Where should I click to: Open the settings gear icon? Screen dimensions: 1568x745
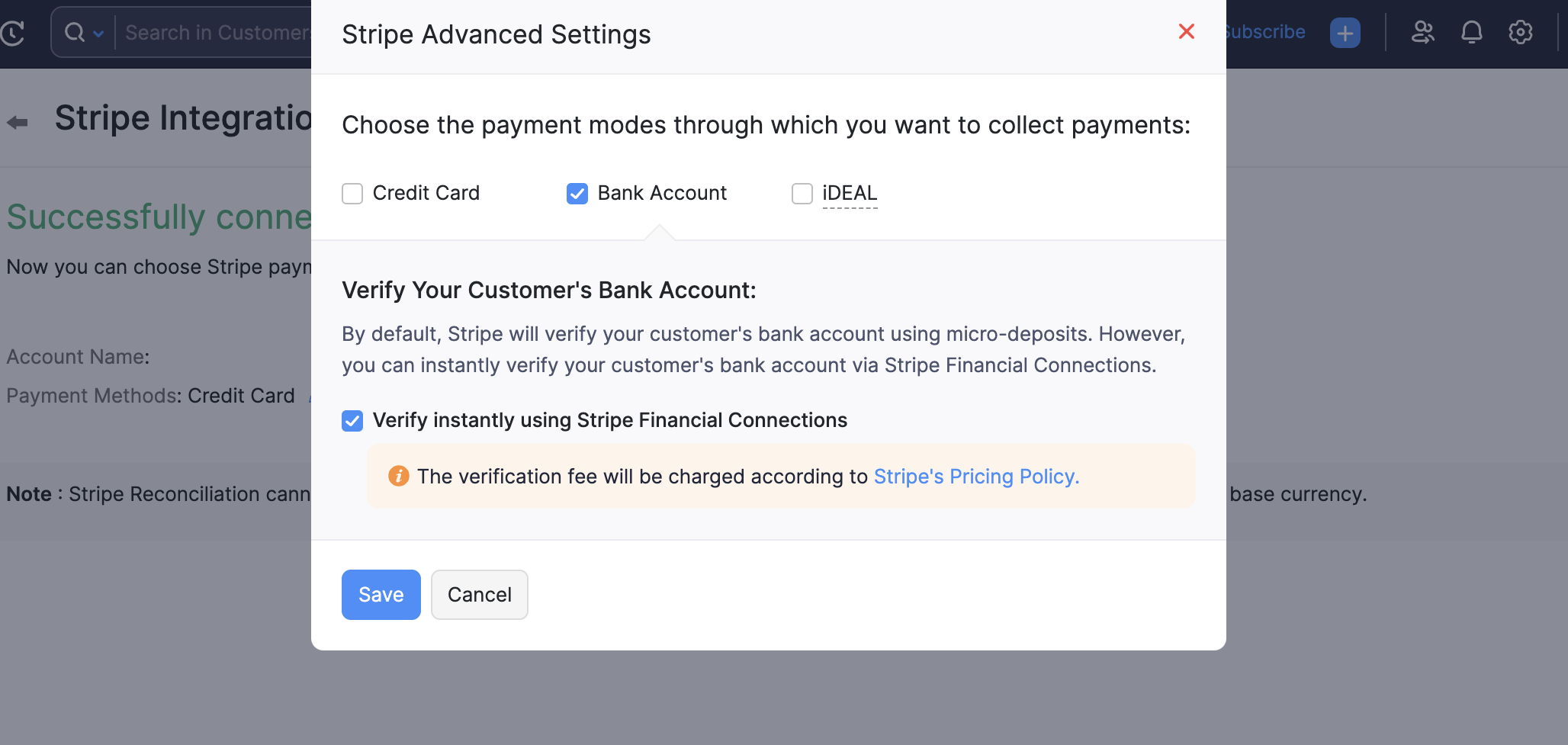click(1520, 32)
